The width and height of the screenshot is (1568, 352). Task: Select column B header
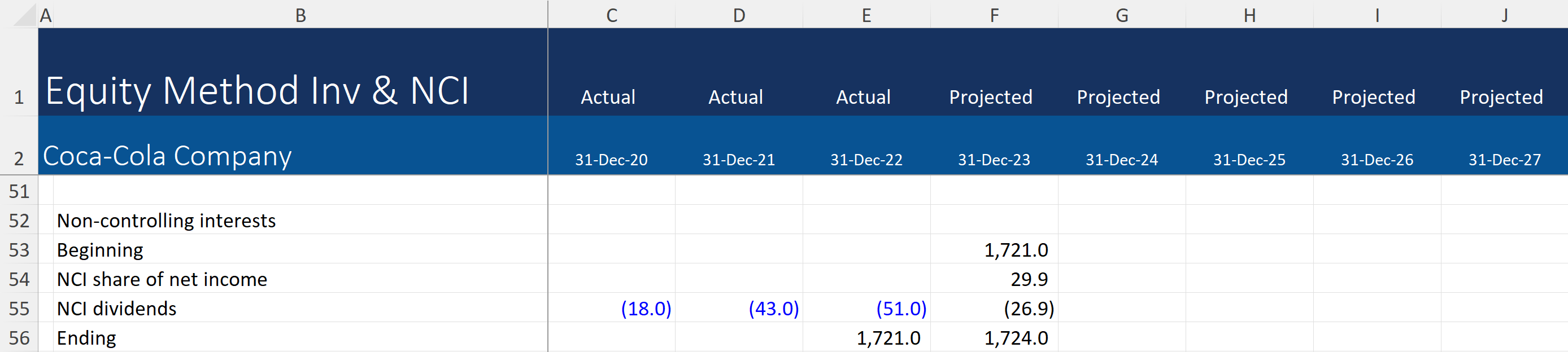pos(300,15)
